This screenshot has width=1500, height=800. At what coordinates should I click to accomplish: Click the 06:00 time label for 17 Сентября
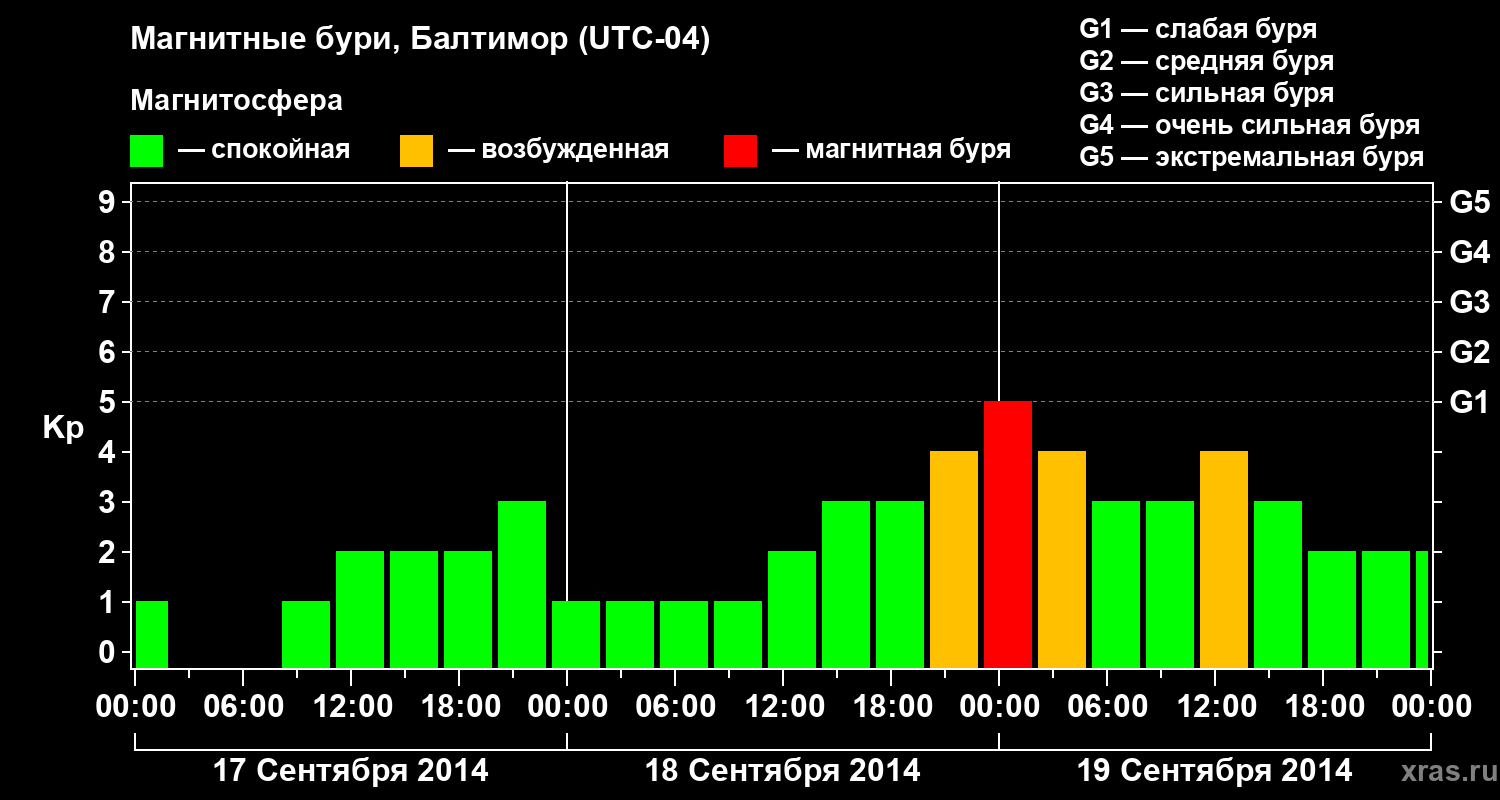pyautogui.click(x=243, y=707)
